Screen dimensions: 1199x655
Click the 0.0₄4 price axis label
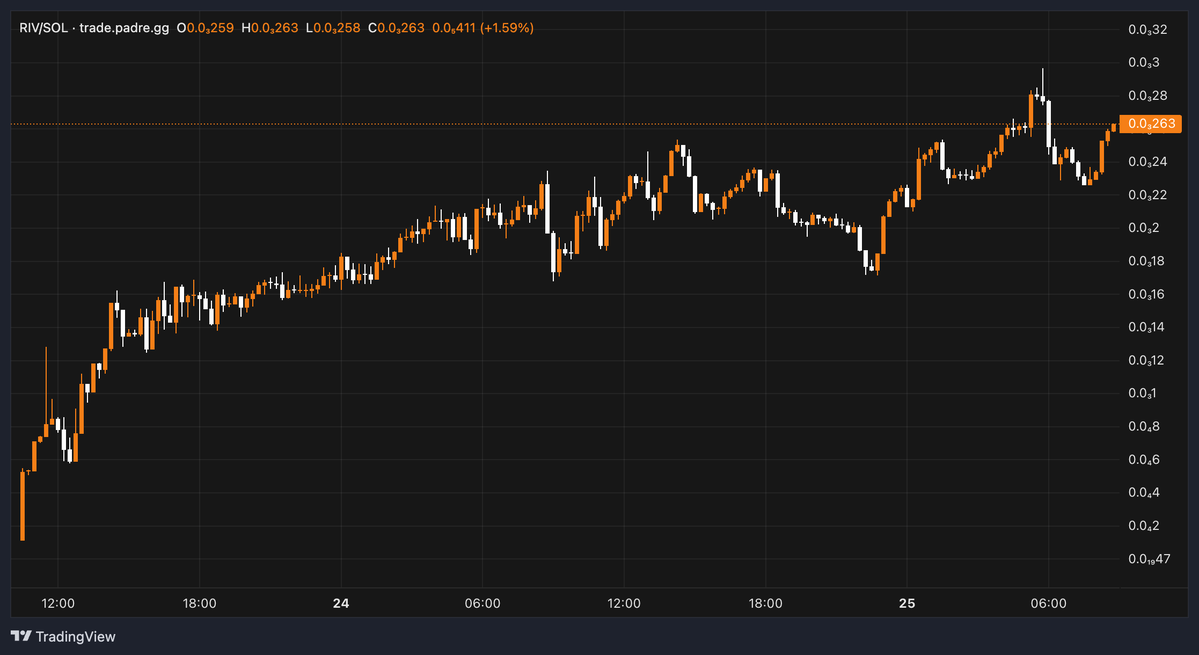[1144, 492]
